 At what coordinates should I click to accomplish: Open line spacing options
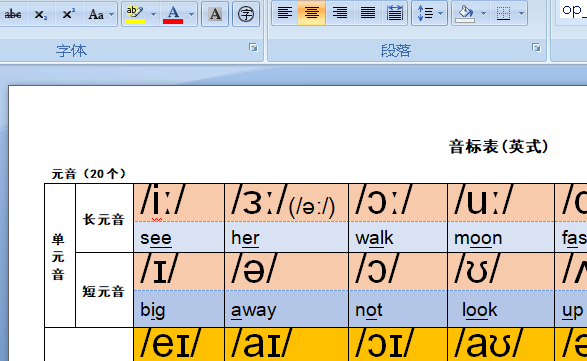pos(425,13)
